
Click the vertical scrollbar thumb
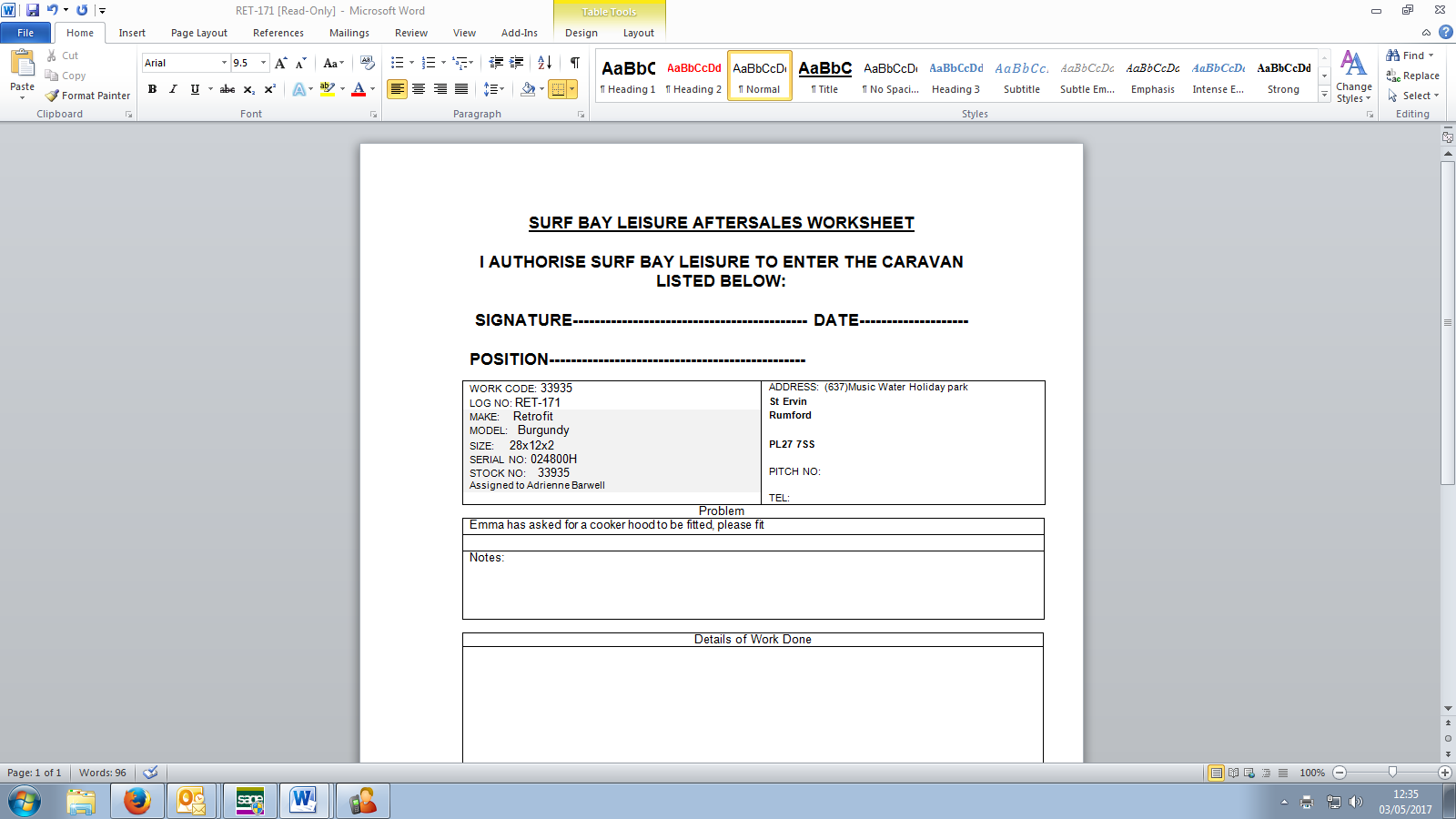pyautogui.click(x=1448, y=323)
